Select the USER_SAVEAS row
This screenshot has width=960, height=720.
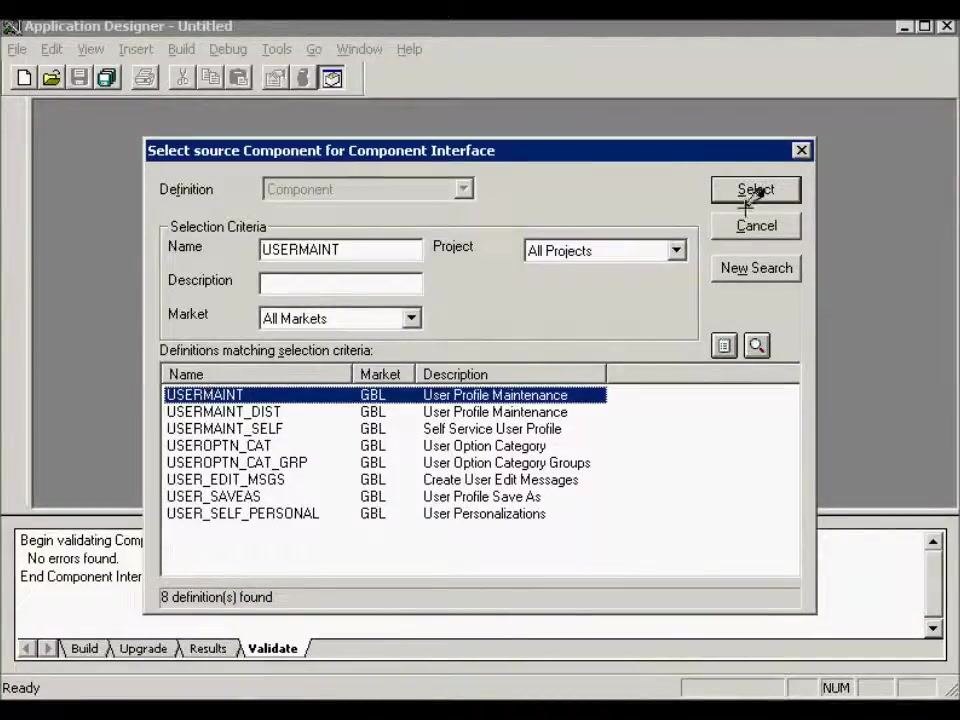coord(386,497)
